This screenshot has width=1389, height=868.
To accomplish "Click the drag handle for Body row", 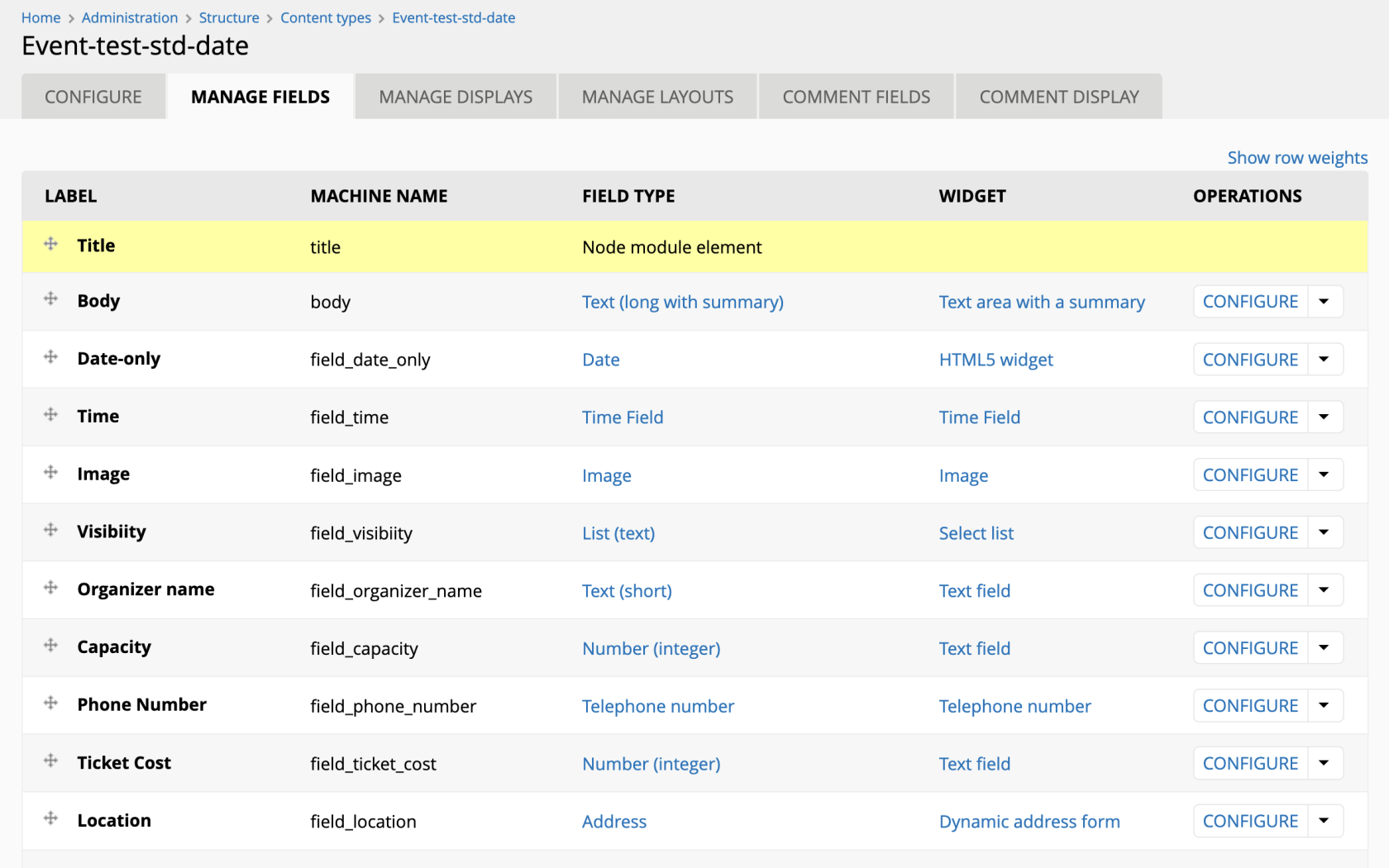I will tap(50, 298).
